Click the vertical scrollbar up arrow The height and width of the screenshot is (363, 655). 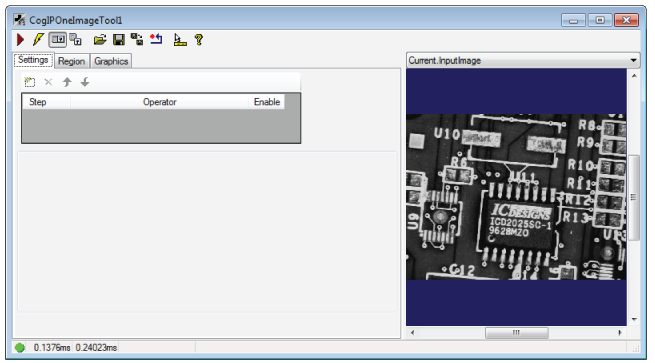coord(634,76)
